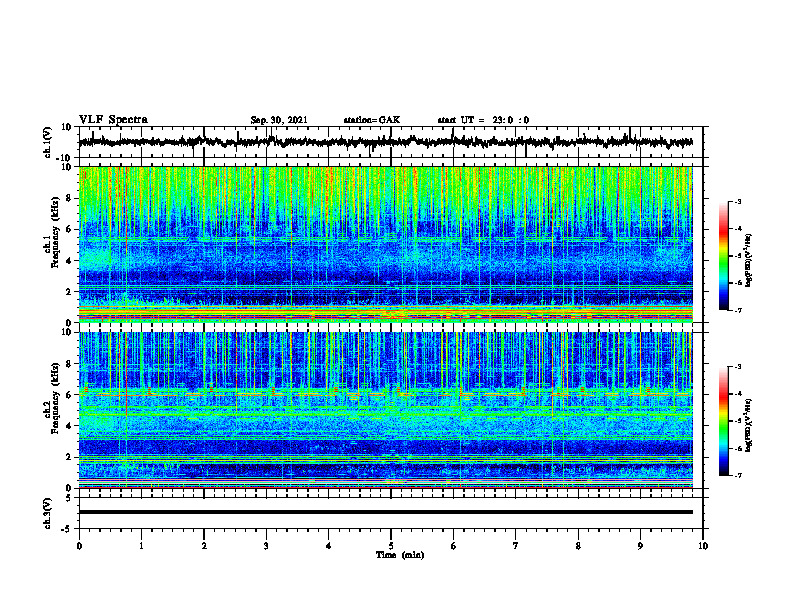Click the "7" tick on the time axis
The height and width of the screenshot is (612, 792).
516,546
